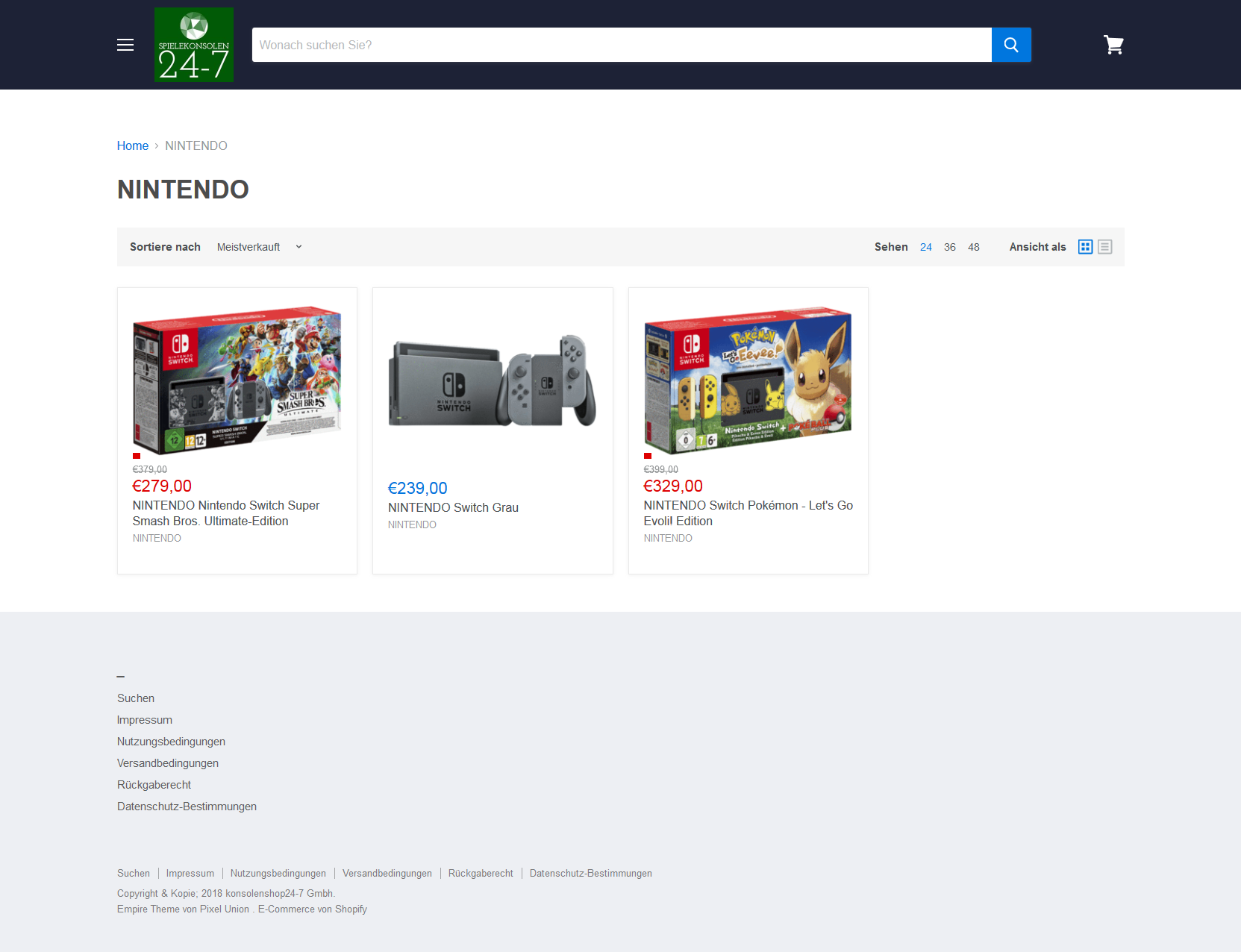This screenshot has height=952, width=1241.
Task: Click the crossed-out €379,00 price
Action: pyautogui.click(x=150, y=469)
